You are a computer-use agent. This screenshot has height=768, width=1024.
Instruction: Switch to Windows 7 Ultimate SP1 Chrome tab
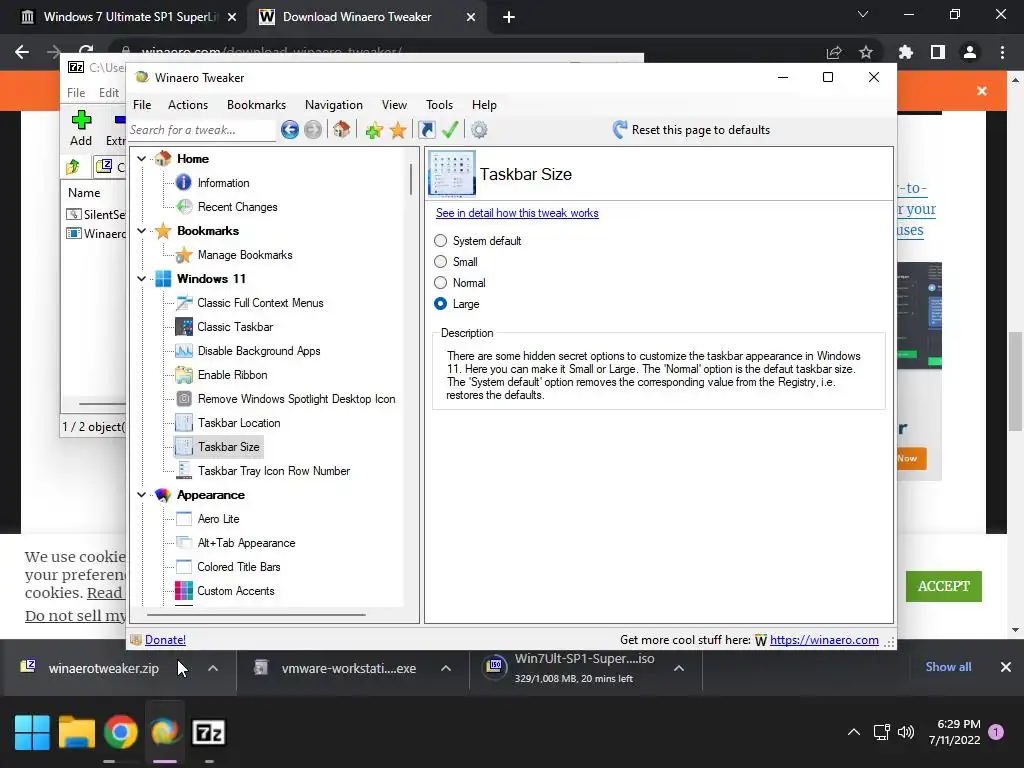click(x=128, y=17)
